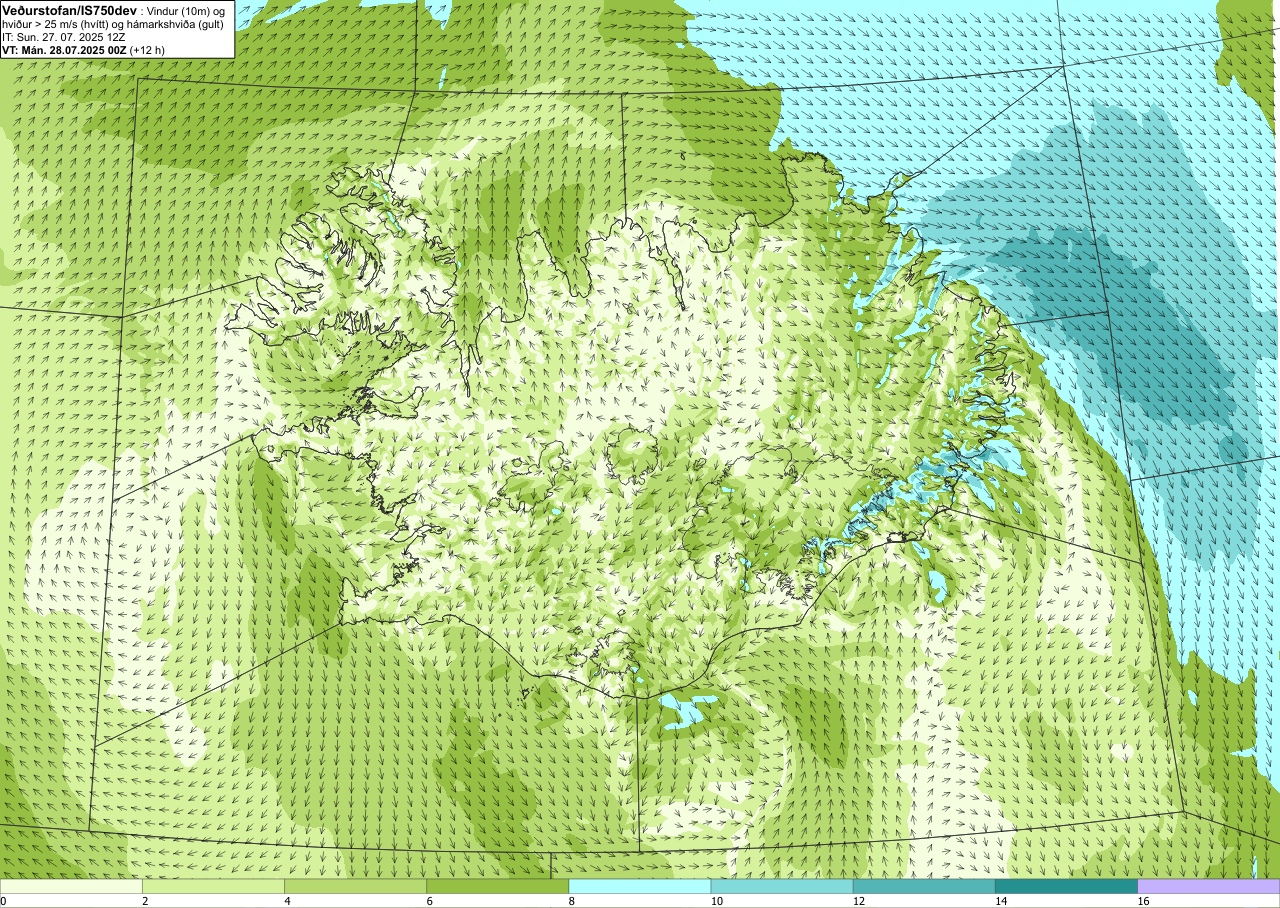Click the legend tick label '10'

point(716,901)
